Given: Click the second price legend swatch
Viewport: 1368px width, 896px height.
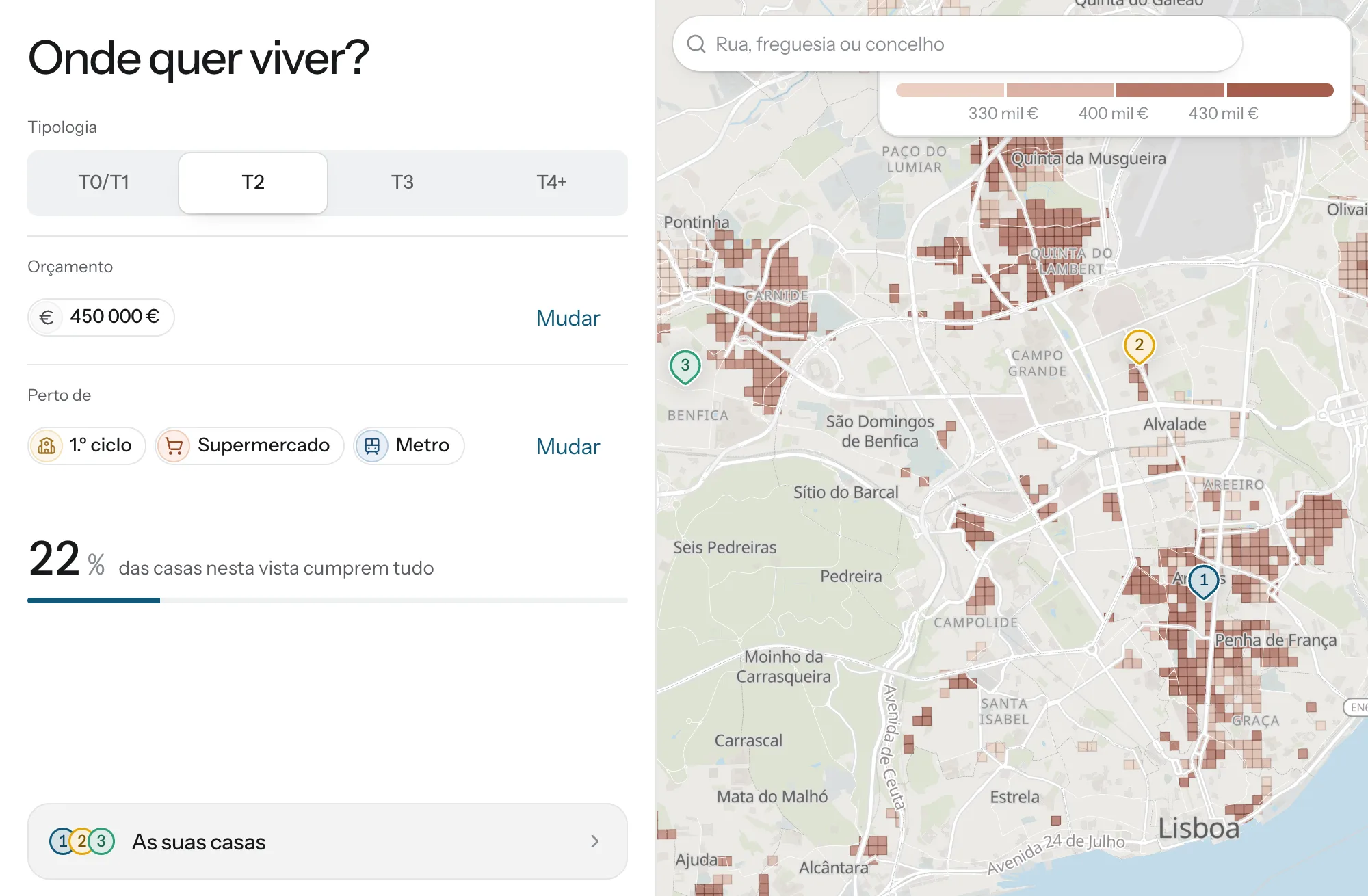Looking at the screenshot, I should point(1060,90).
